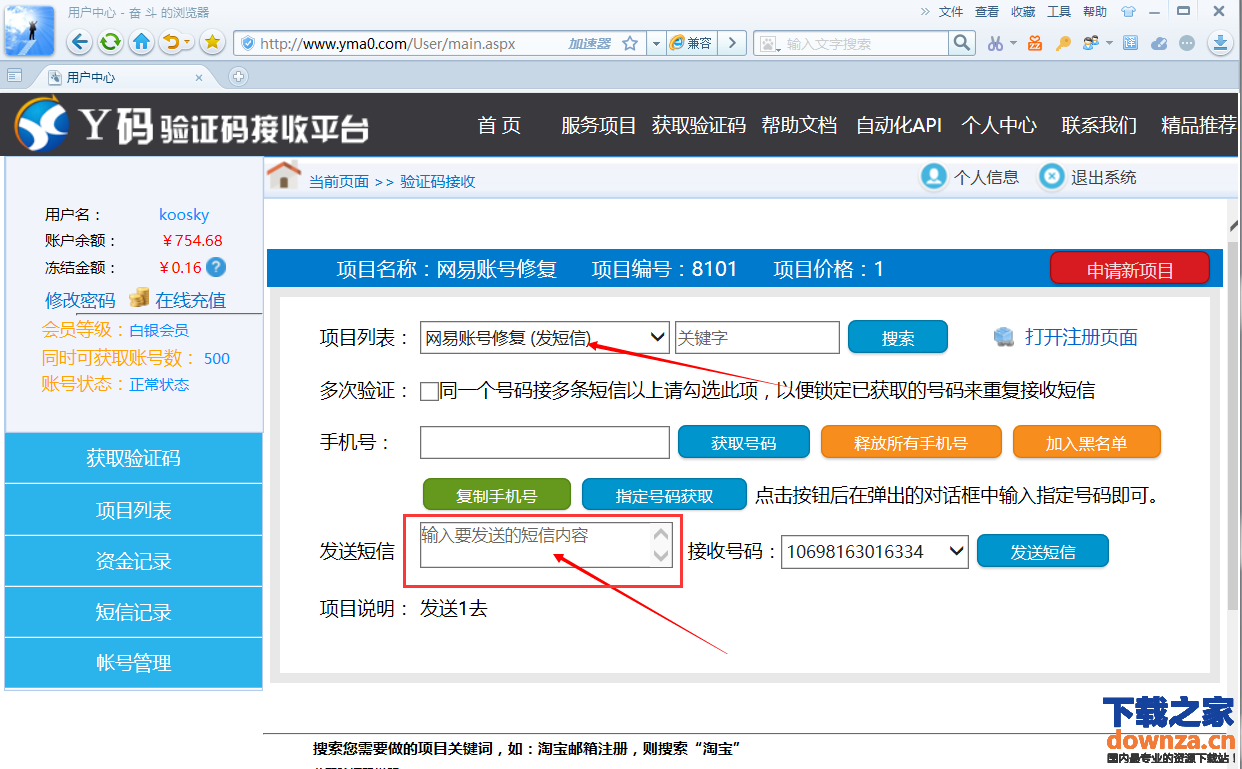Click the two-people account icon in toolbar
1242x769 pixels.
[x=1090, y=43]
